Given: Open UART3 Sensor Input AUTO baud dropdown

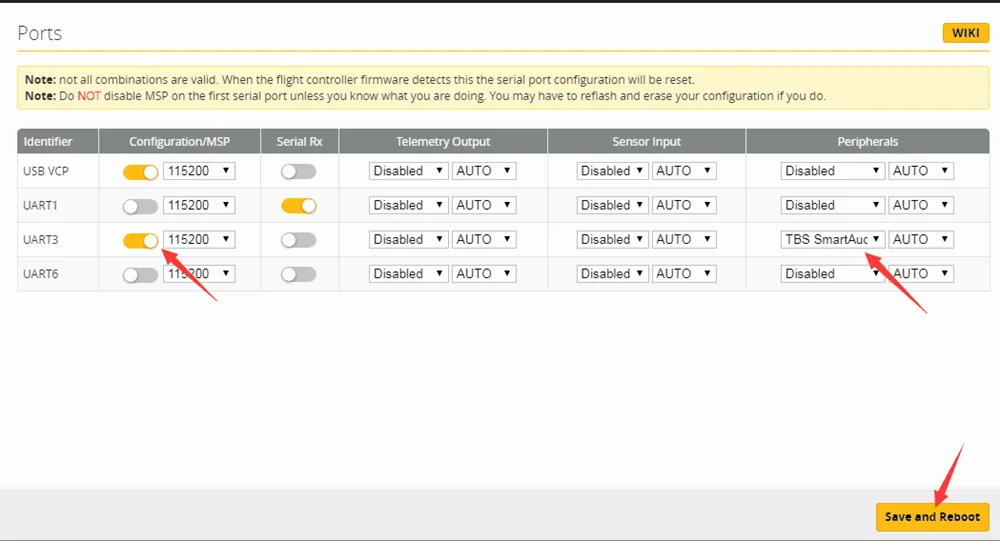Looking at the screenshot, I should click(684, 240).
